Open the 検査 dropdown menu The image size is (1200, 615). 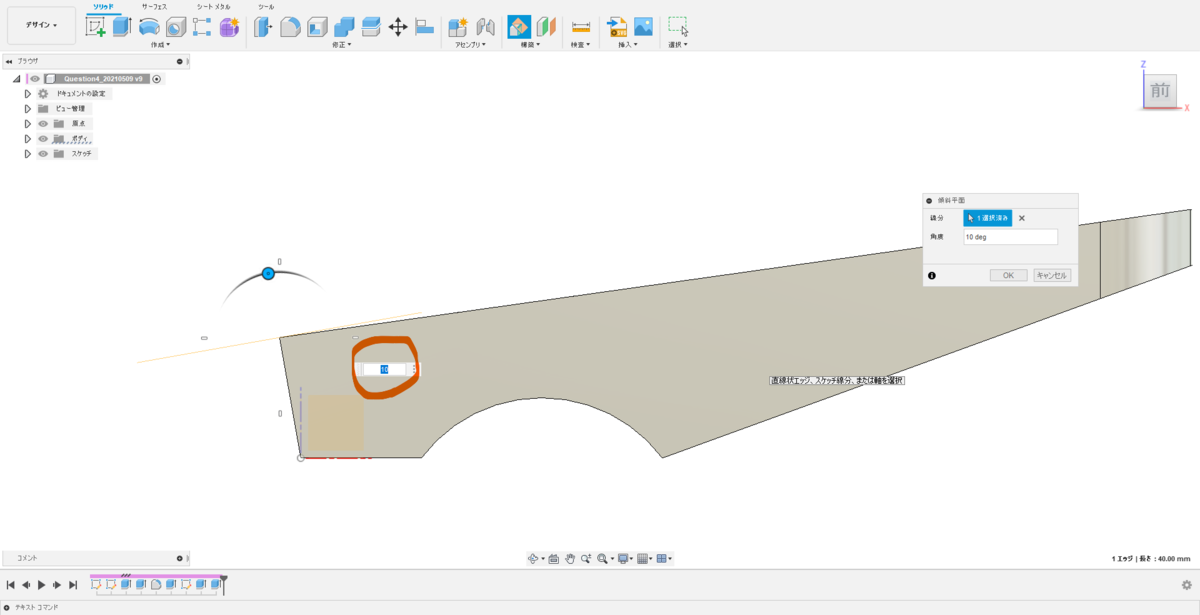point(580,45)
